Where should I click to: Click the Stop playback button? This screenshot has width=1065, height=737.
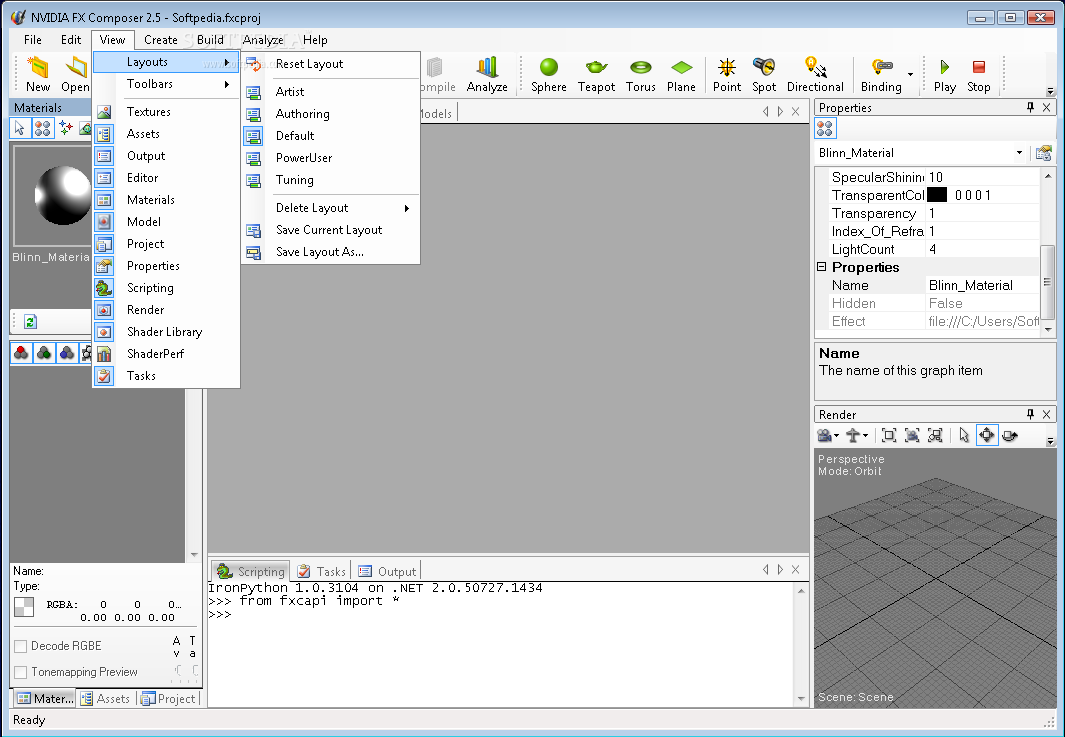979,75
